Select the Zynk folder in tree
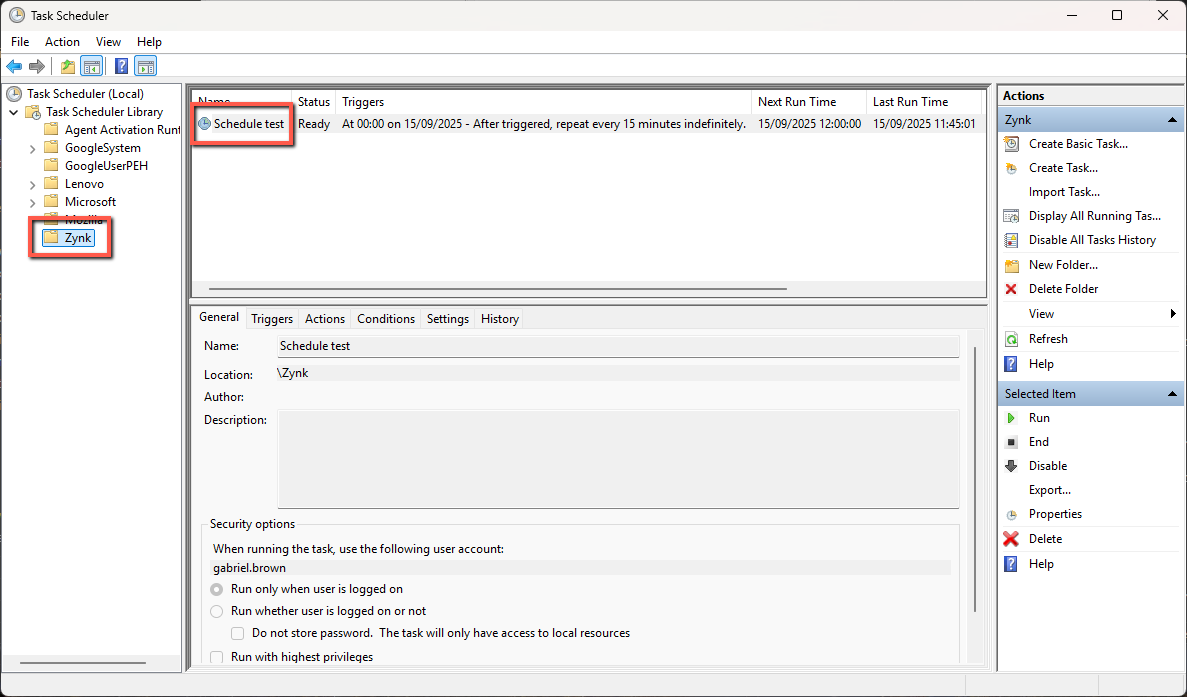1187x697 pixels. [x=68, y=238]
